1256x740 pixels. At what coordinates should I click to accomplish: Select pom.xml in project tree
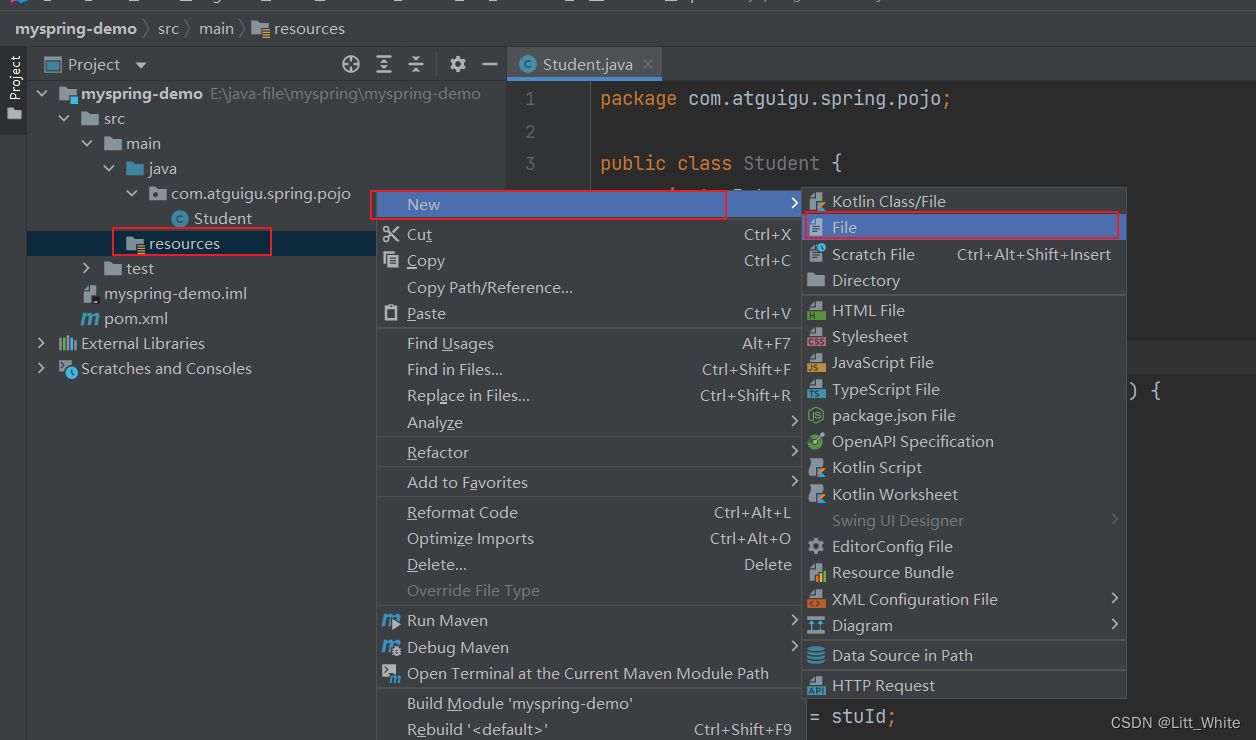[x=136, y=319]
